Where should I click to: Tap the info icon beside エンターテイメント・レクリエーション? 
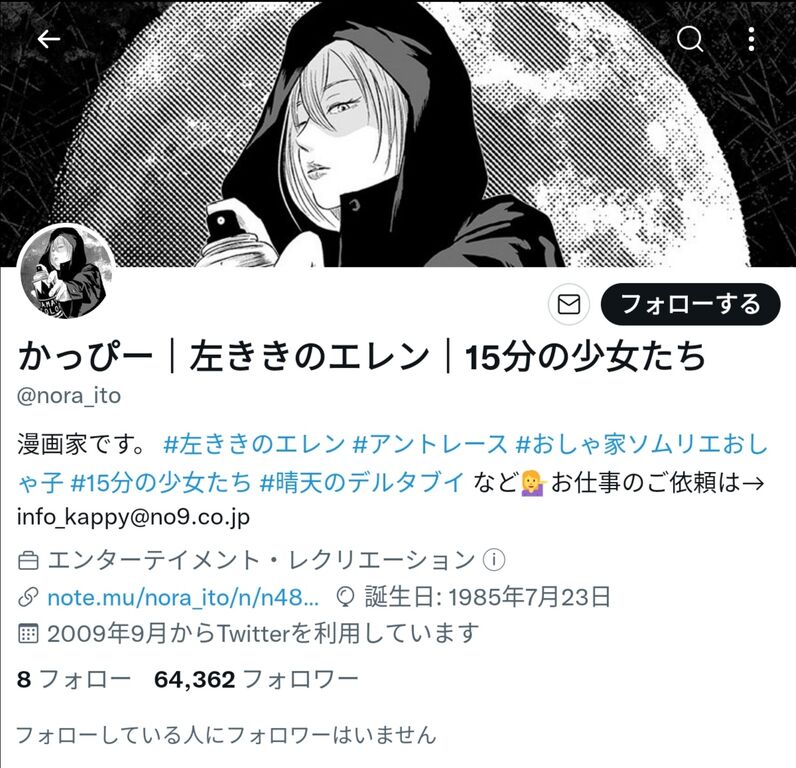pyautogui.click(x=494, y=560)
